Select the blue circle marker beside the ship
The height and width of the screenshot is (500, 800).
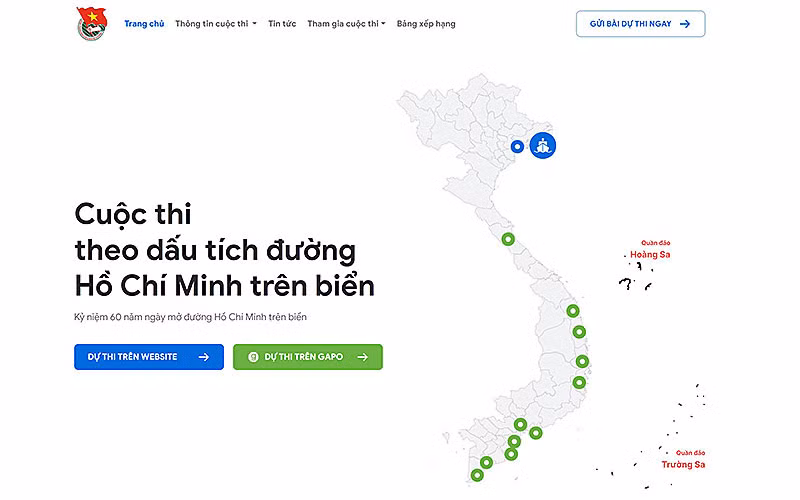click(x=517, y=147)
